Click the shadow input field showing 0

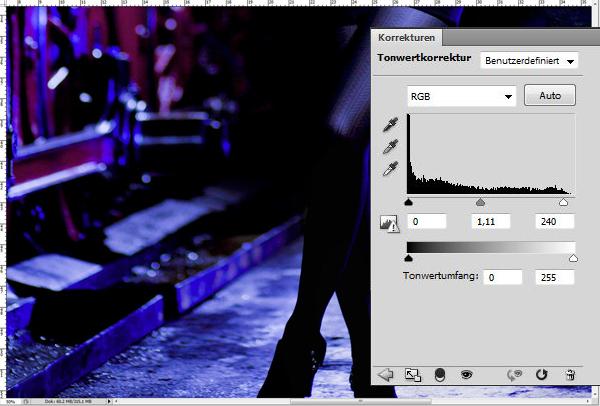(x=427, y=222)
